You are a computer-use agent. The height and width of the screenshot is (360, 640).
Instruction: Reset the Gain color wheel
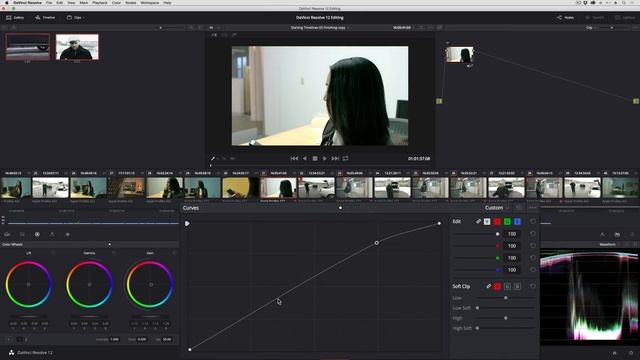click(174, 253)
